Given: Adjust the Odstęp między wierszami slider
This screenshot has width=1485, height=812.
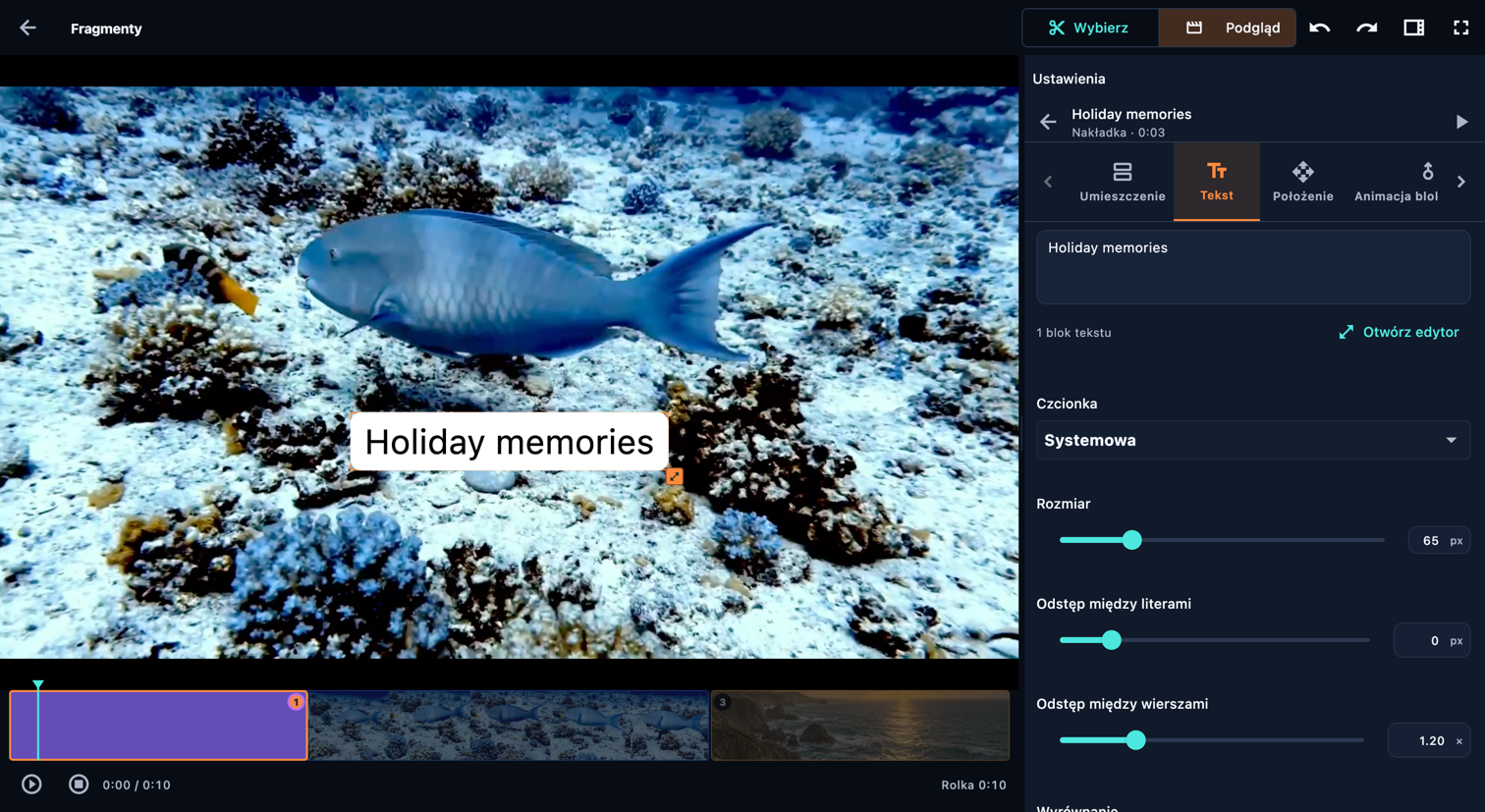Looking at the screenshot, I should coord(1136,740).
